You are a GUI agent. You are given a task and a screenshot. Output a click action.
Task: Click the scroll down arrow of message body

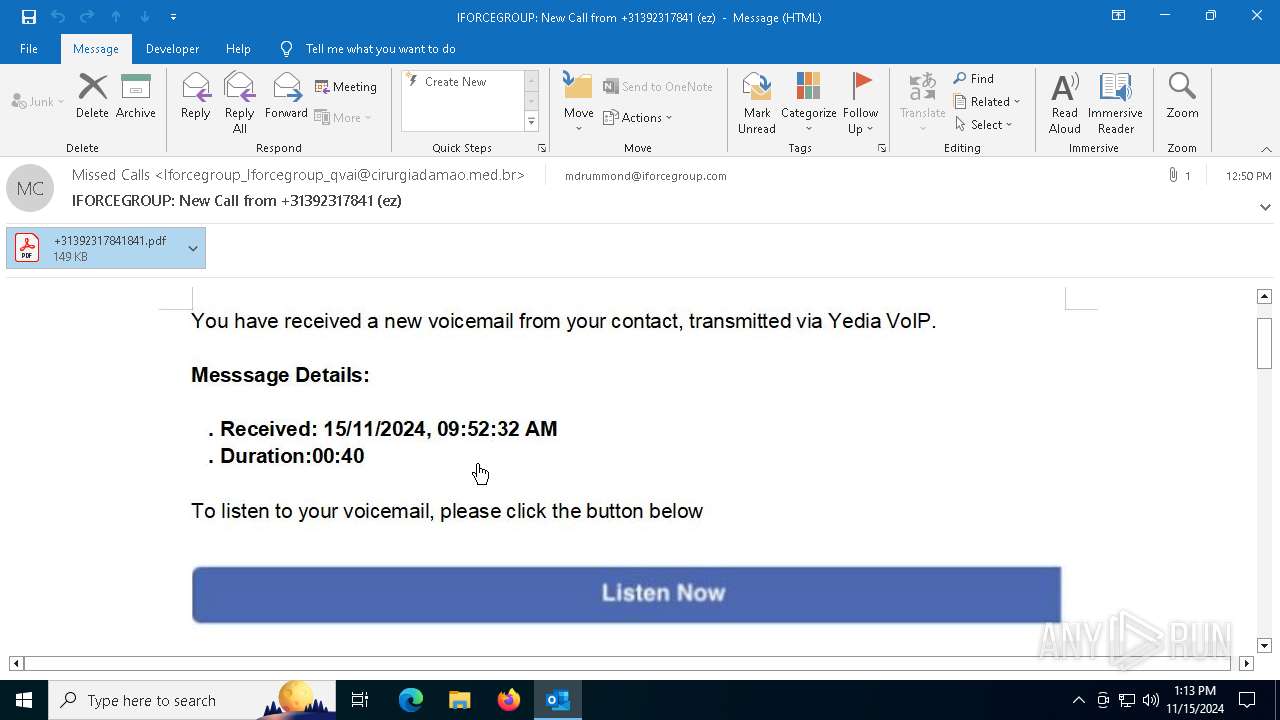pos(1264,645)
